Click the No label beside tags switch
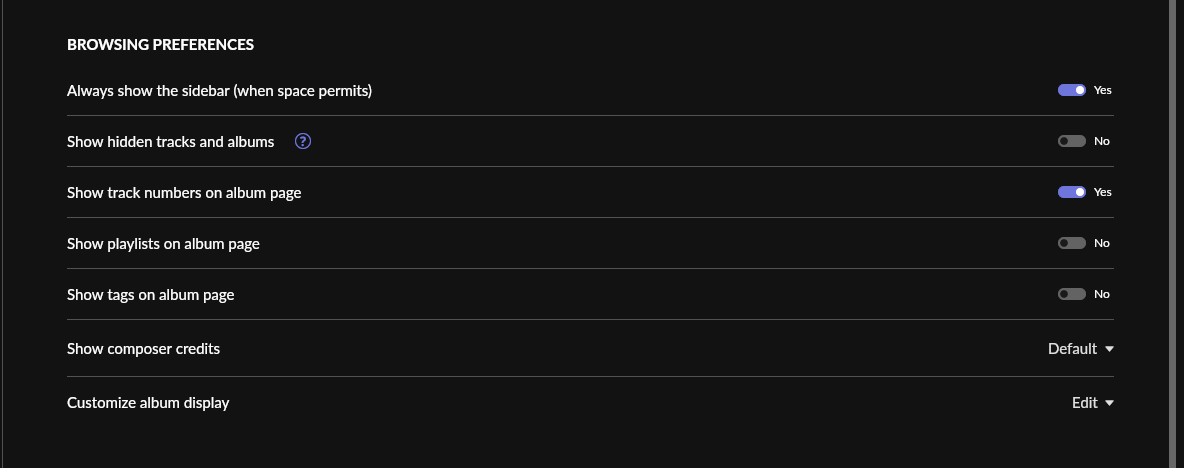 click(x=1102, y=294)
